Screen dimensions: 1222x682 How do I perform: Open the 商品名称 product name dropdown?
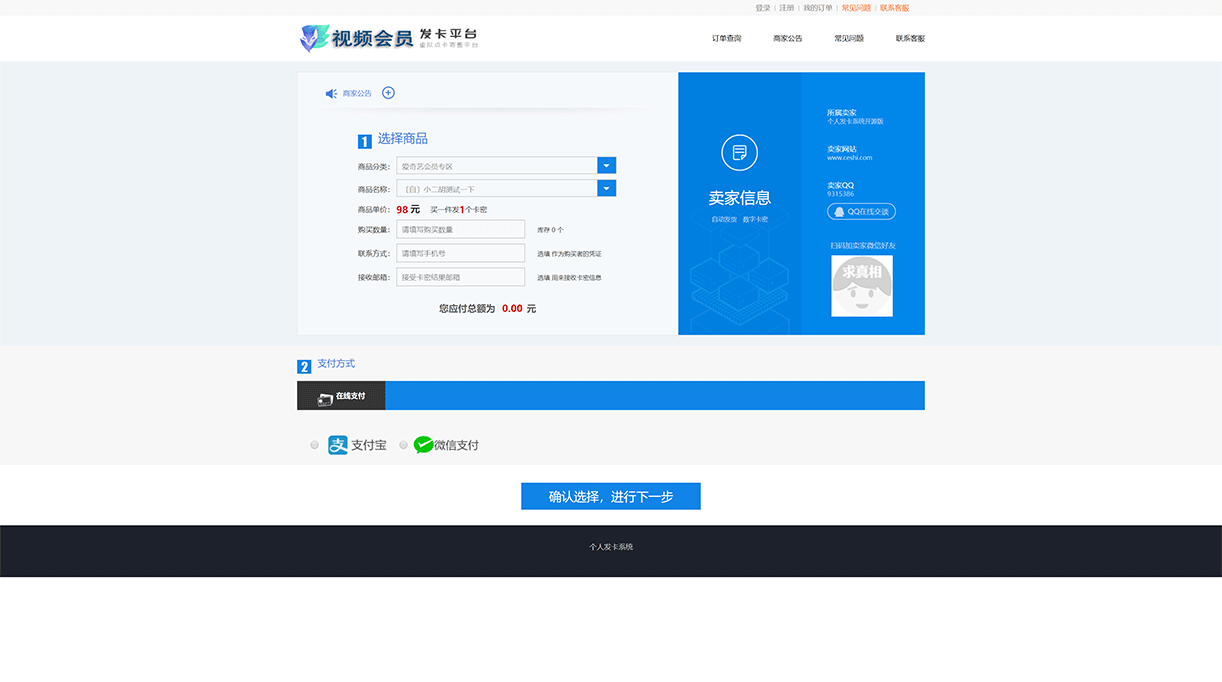click(x=607, y=187)
